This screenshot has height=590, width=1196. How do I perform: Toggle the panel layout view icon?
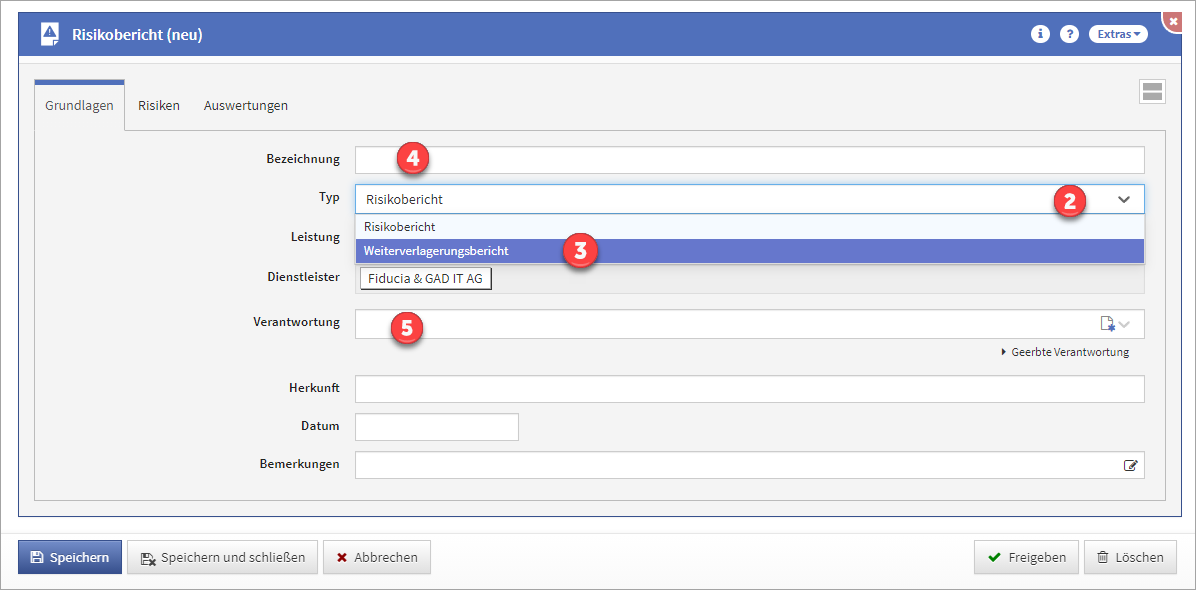click(1151, 92)
